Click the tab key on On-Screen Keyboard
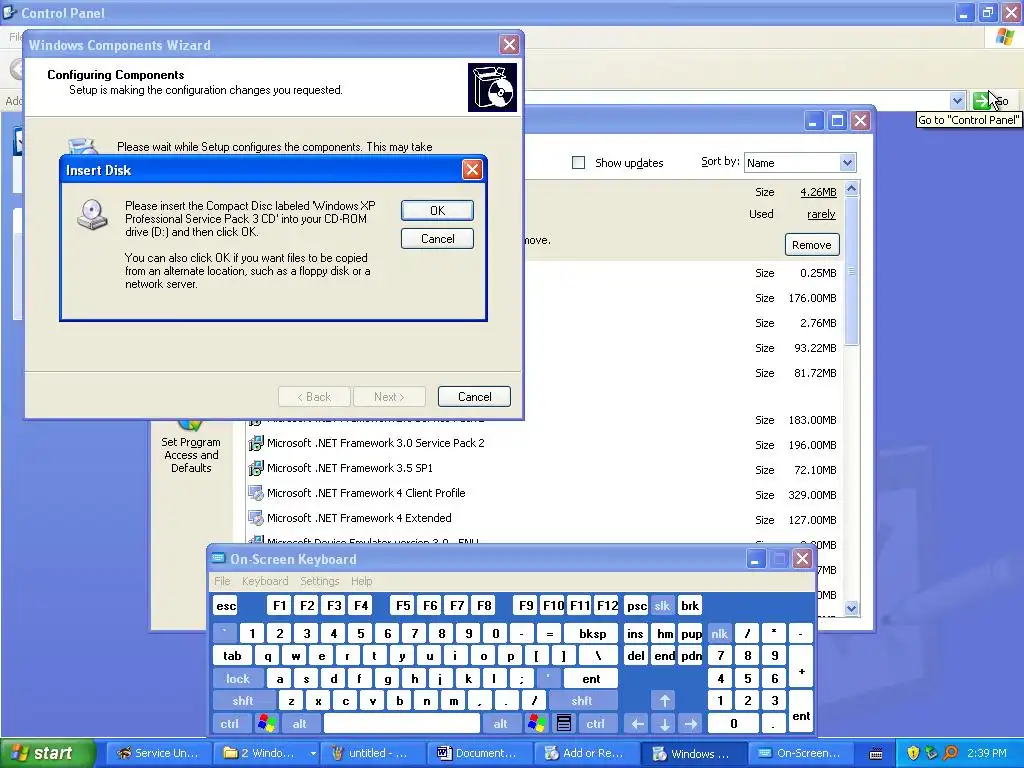The height and width of the screenshot is (768, 1024). click(x=232, y=656)
